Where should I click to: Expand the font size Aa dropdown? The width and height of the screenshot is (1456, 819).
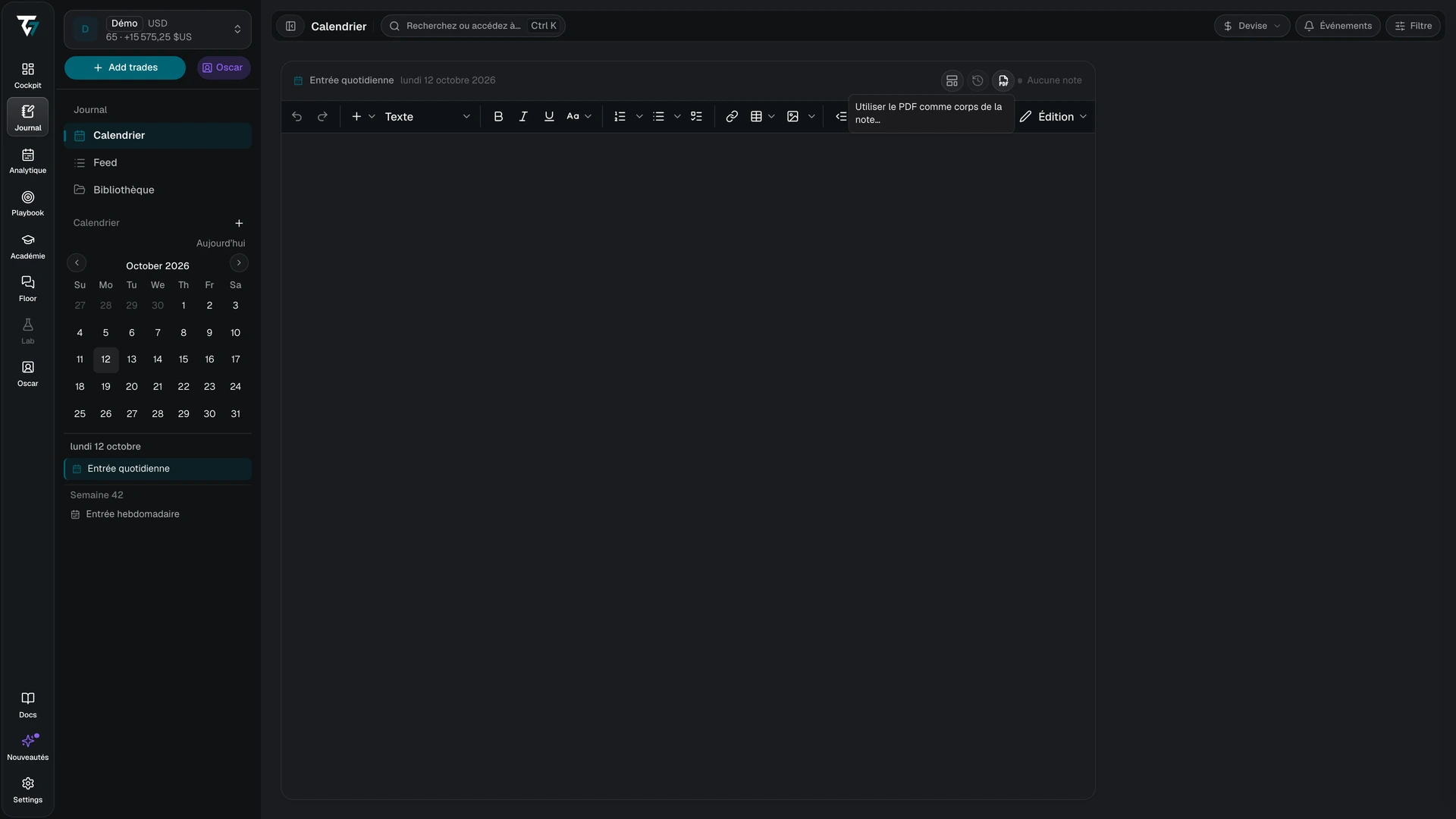tap(579, 117)
